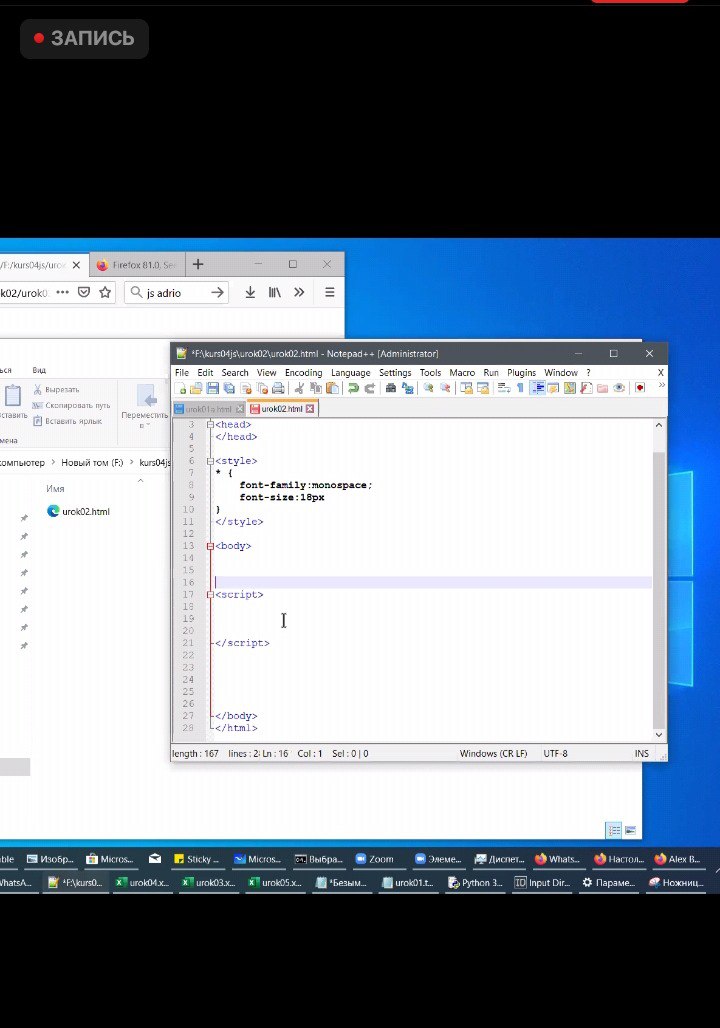
Task: Click the Notepad++ vertical scrollbar down arrow
Action: pyautogui.click(x=659, y=735)
